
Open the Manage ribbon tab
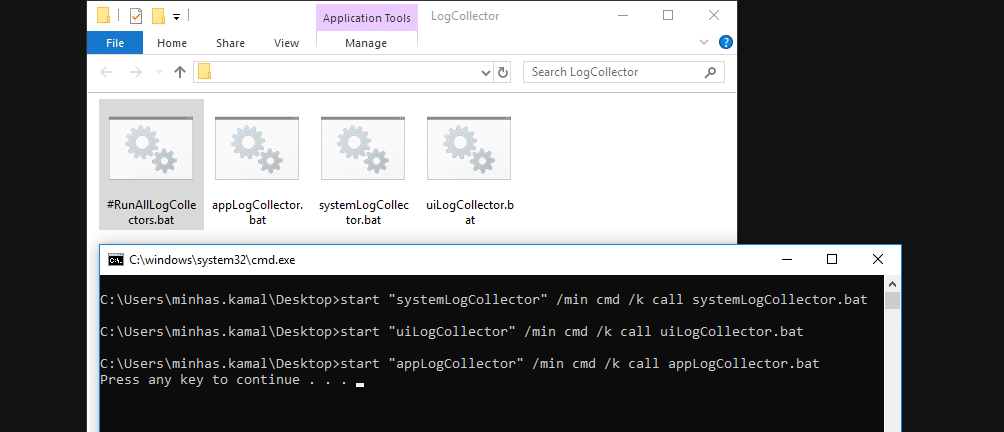click(366, 43)
